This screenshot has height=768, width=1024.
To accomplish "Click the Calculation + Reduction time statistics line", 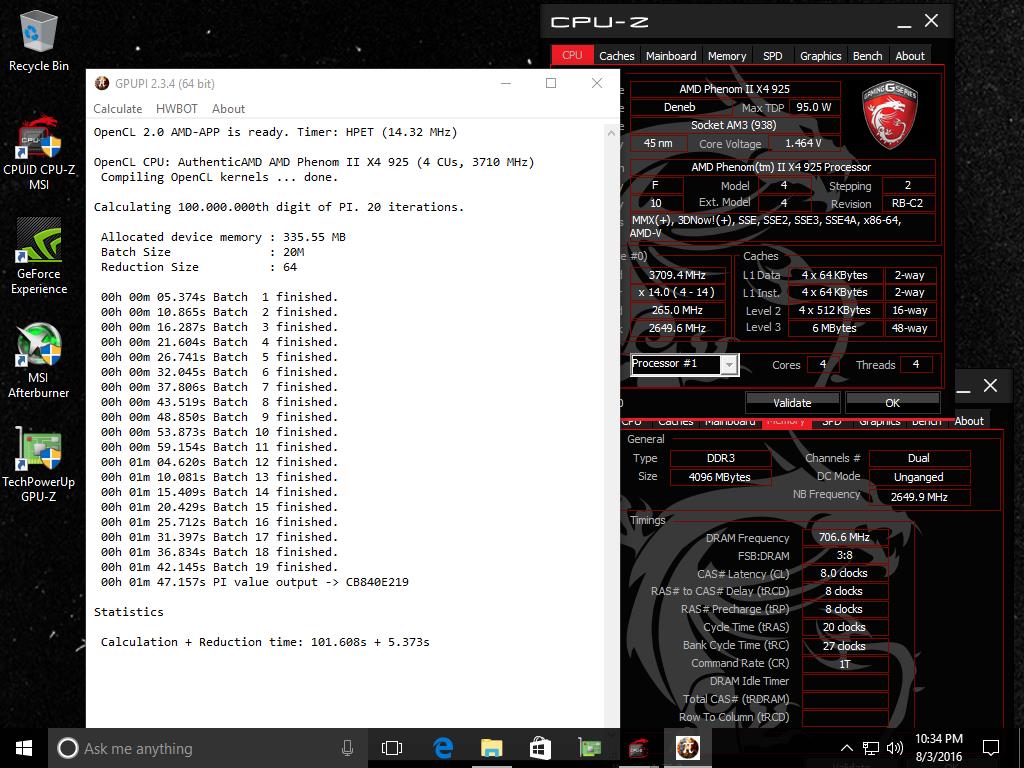I will (x=264, y=642).
